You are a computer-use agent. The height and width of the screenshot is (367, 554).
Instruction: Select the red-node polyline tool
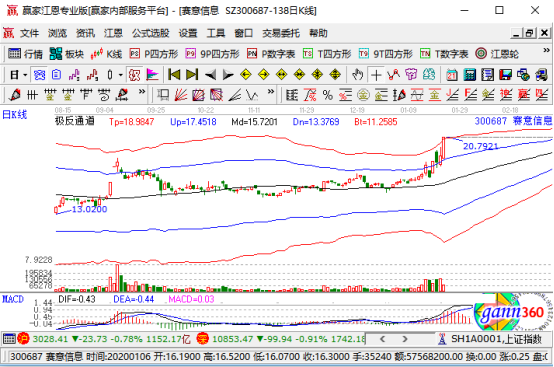pos(393,75)
